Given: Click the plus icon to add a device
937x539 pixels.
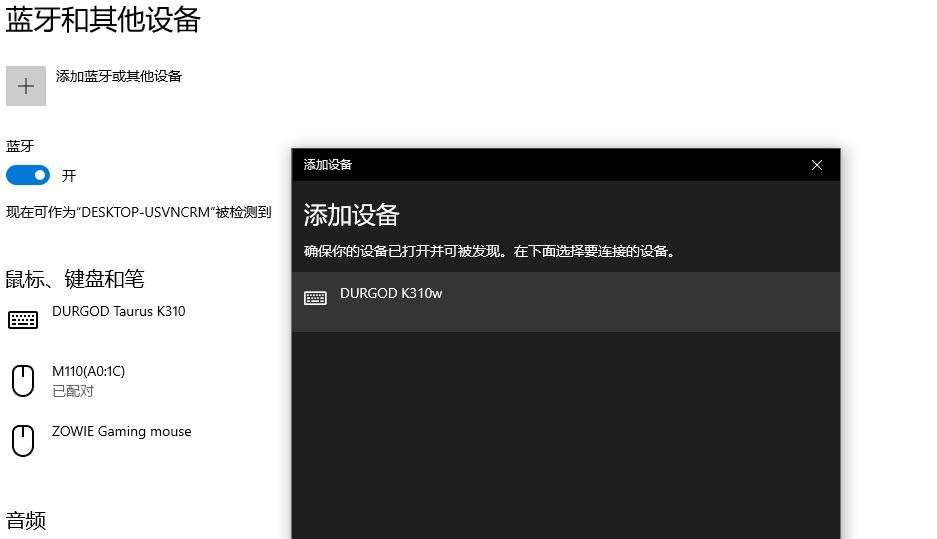Looking at the screenshot, I should coord(26,86).
